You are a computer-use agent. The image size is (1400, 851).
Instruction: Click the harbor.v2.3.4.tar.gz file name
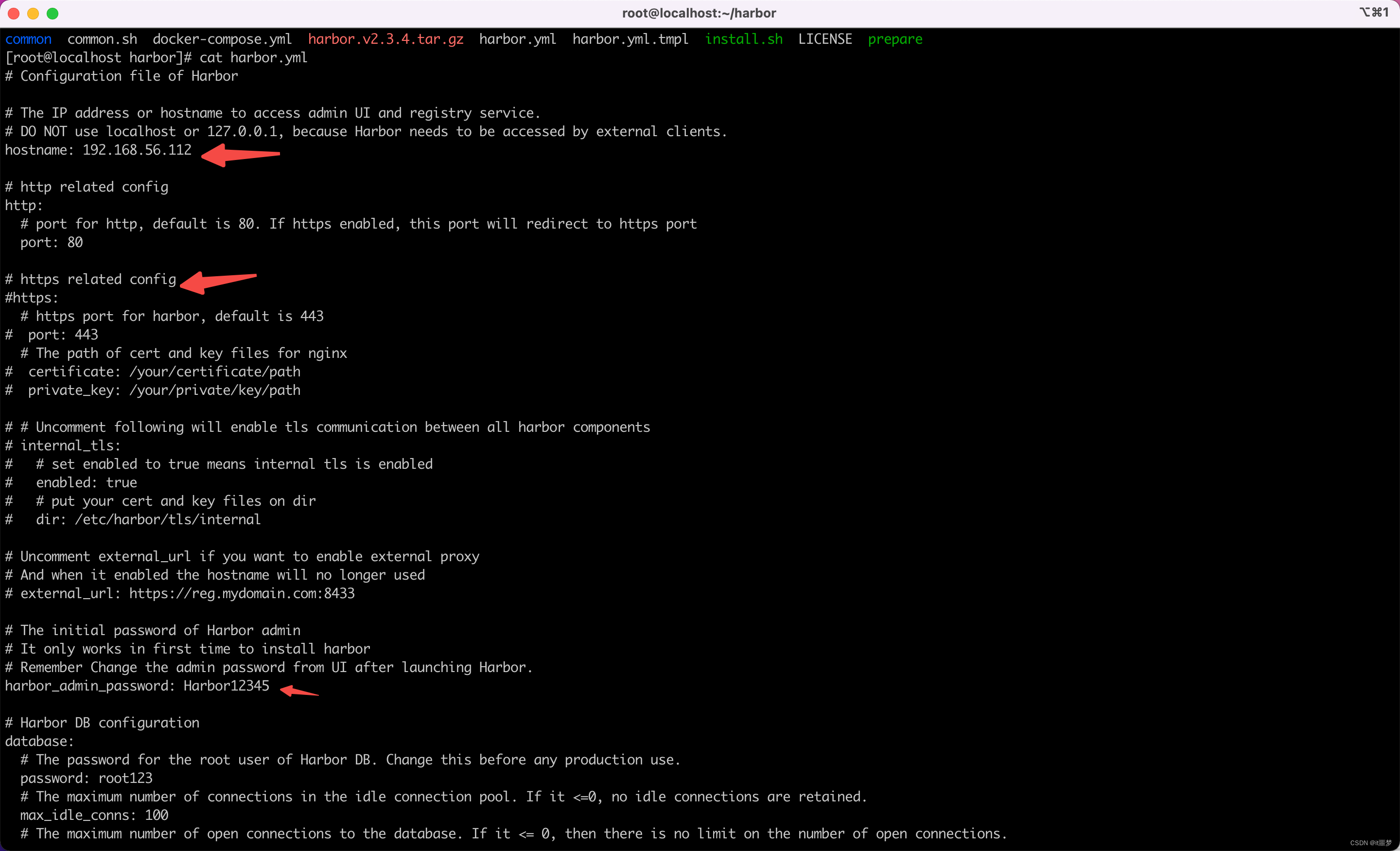pyautogui.click(x=385, y=39)
